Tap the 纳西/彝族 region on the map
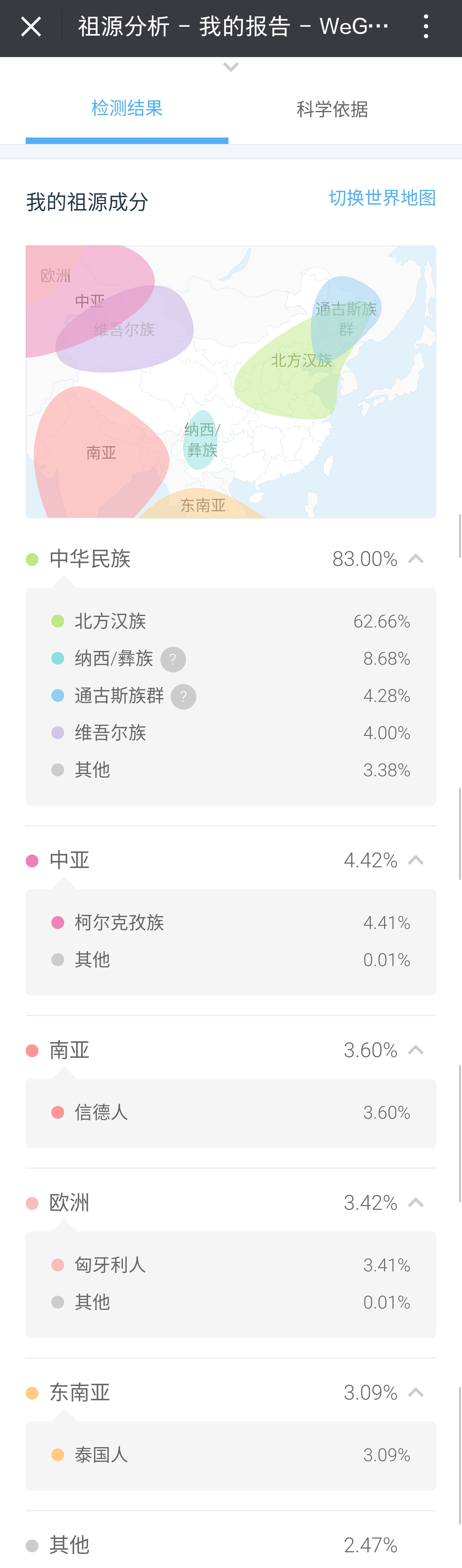This screenshot has width=462, height=1568. [x=201, y=440]
